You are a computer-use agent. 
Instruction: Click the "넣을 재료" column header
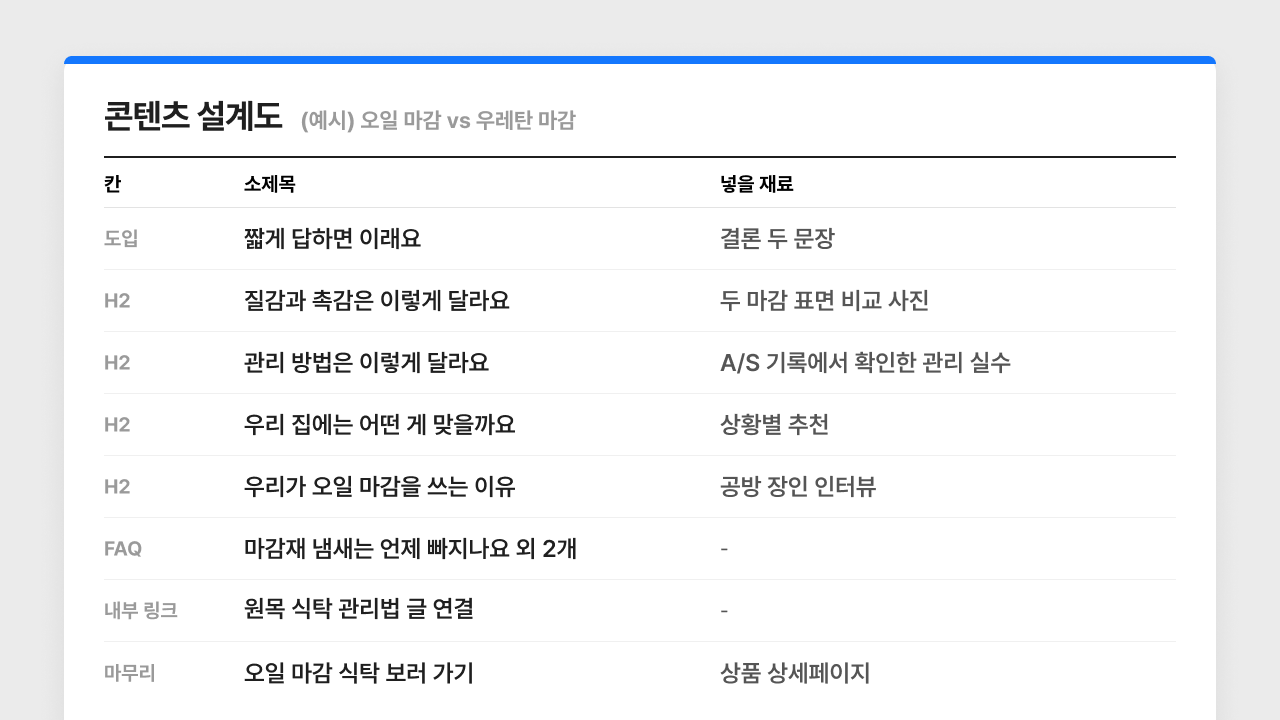click(756, 184)
